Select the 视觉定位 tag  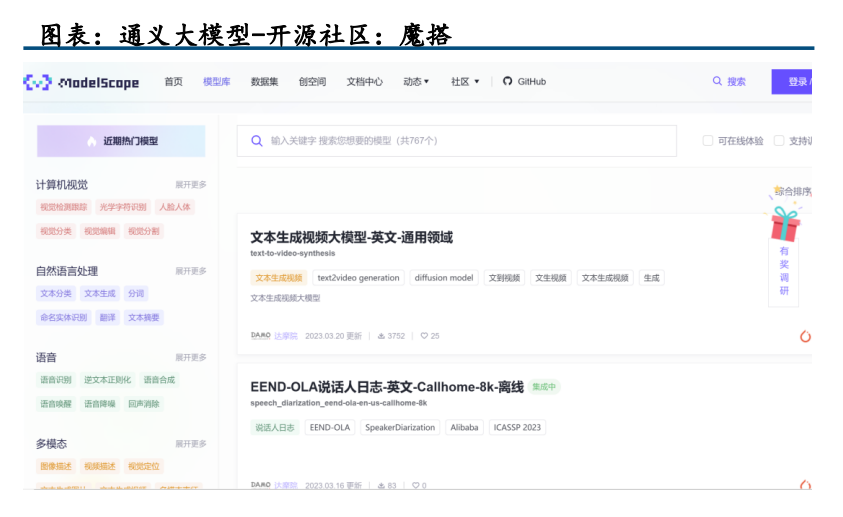pos(144,466)
